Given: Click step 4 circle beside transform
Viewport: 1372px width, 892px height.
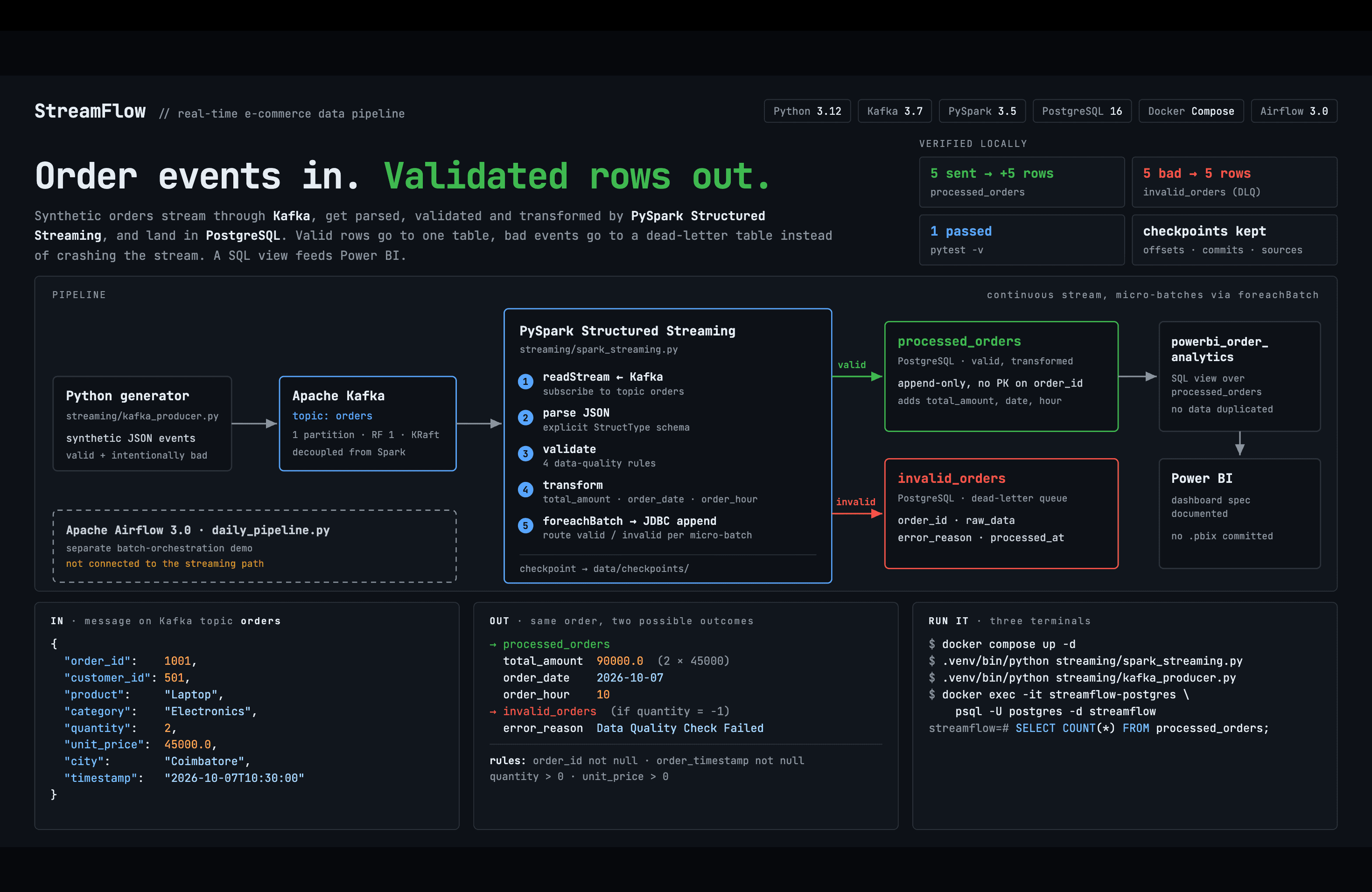Looking at the screenshot, I should (525, 490).
